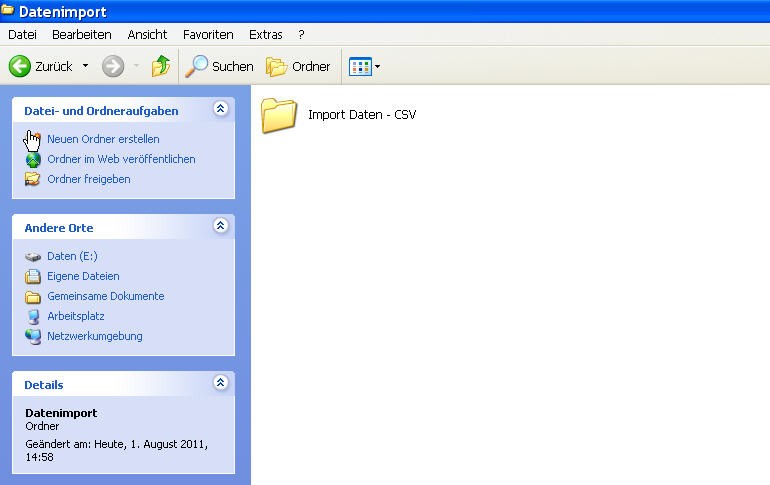Open the Ansicht menu
The height and width of the screenshot is (485, 770).
[147, 34]
